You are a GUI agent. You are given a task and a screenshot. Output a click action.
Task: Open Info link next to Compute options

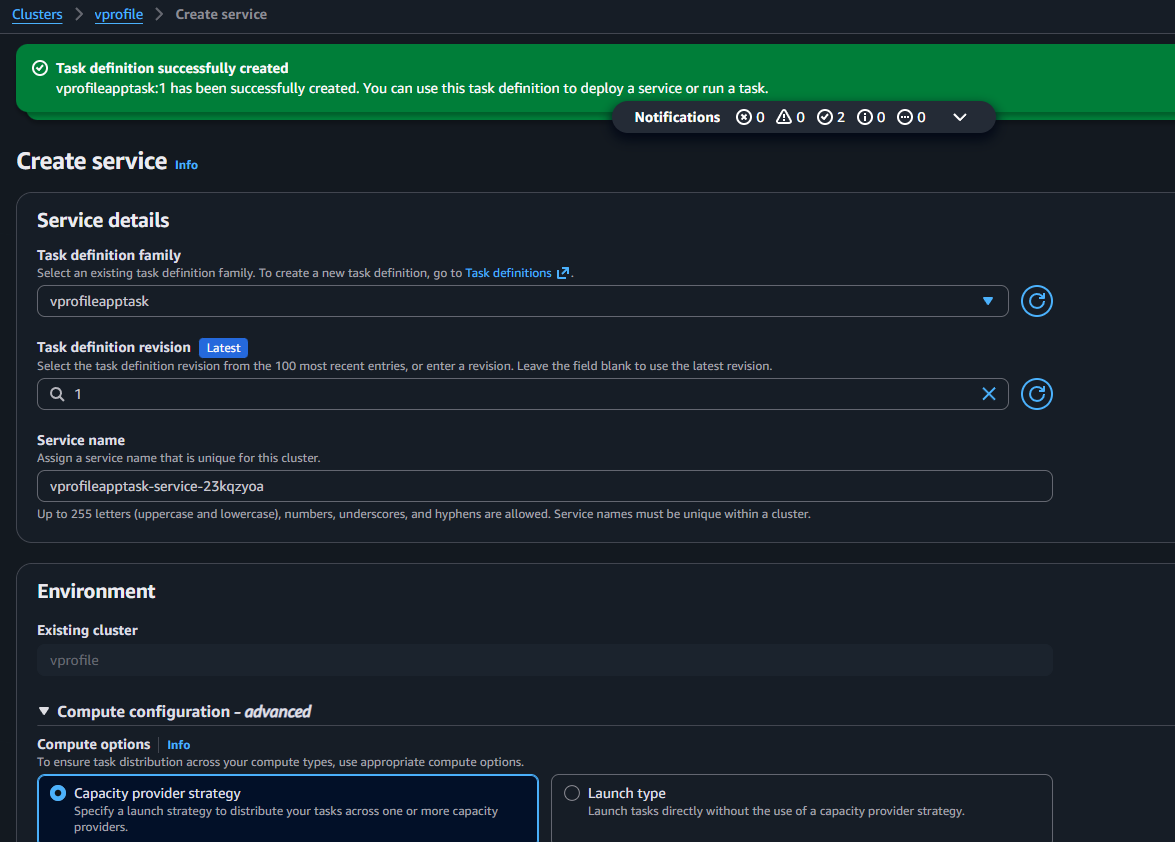point(178,745)
